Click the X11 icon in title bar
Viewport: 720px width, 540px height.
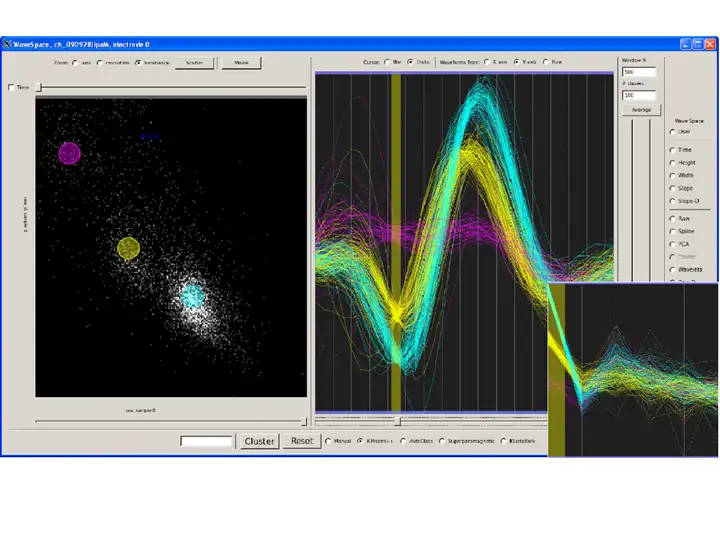tap(7, 44)
